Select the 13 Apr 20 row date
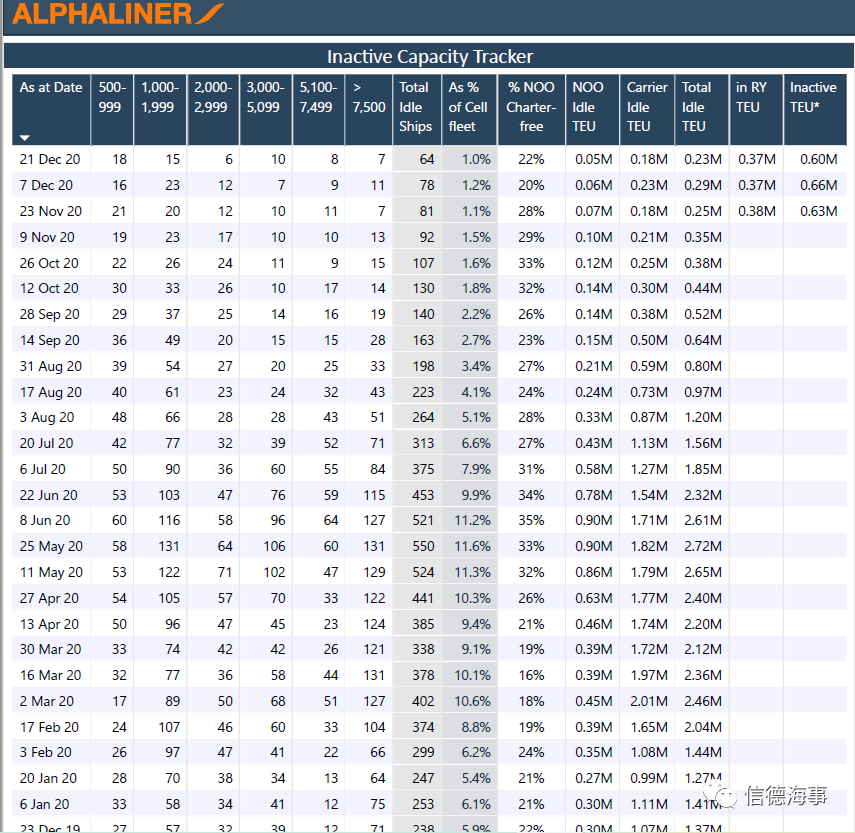Screen dimensions: 855x833 (x=49, y=624)
